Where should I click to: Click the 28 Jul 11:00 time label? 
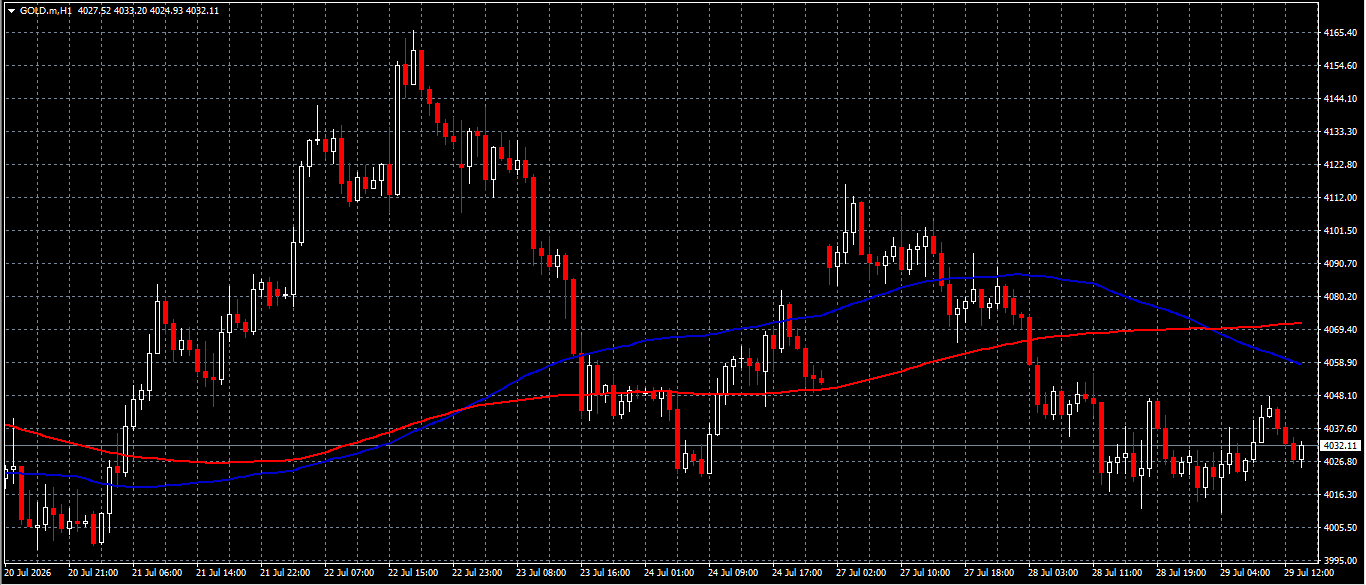point(1117,574)
